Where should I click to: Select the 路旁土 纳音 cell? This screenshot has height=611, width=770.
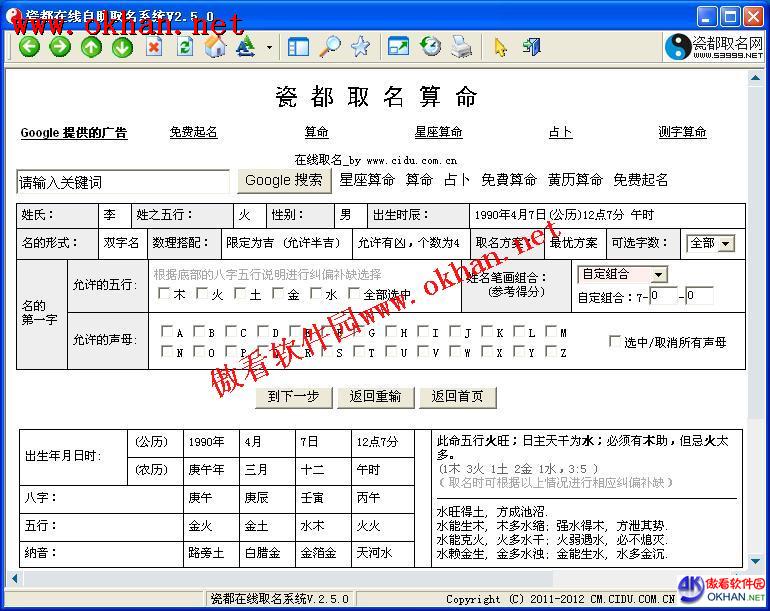211,554
